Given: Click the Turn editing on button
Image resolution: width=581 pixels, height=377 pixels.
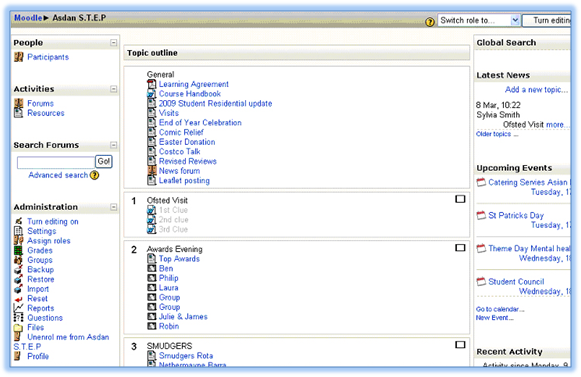Looking at the screenshot, I should [x=547, y=20].
